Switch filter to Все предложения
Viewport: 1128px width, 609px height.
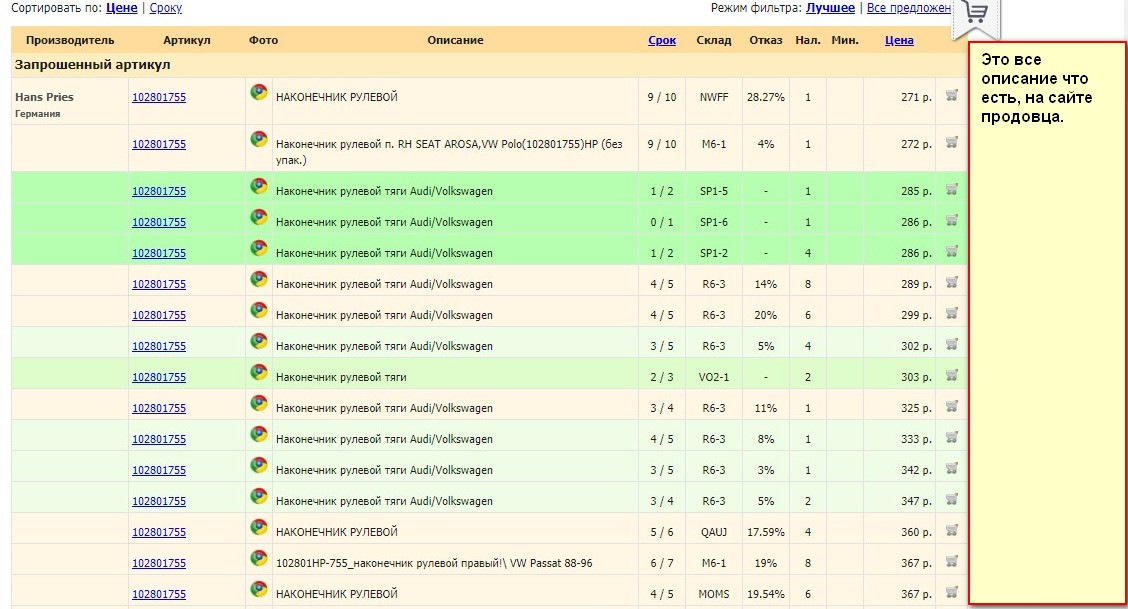click(909, 8)
